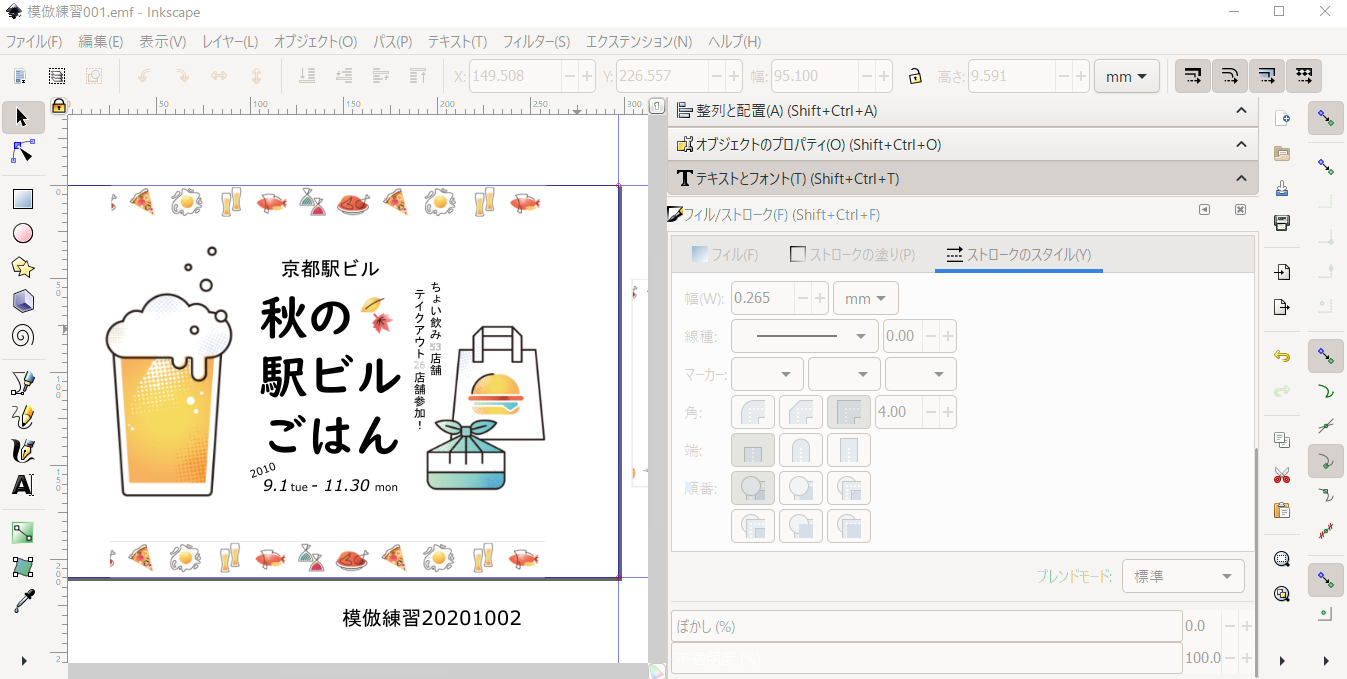Switch to the フィル(F) tab

725,254
